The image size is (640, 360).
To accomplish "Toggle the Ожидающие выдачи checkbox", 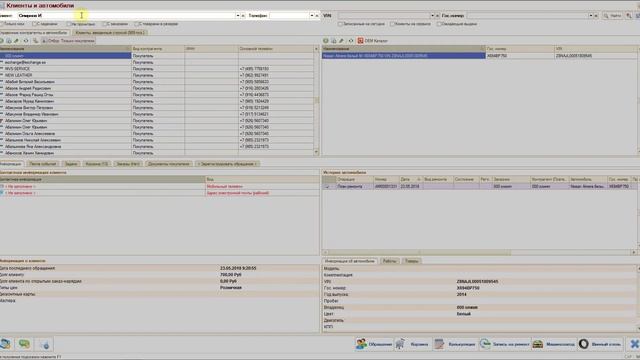I will click(439, 24).
